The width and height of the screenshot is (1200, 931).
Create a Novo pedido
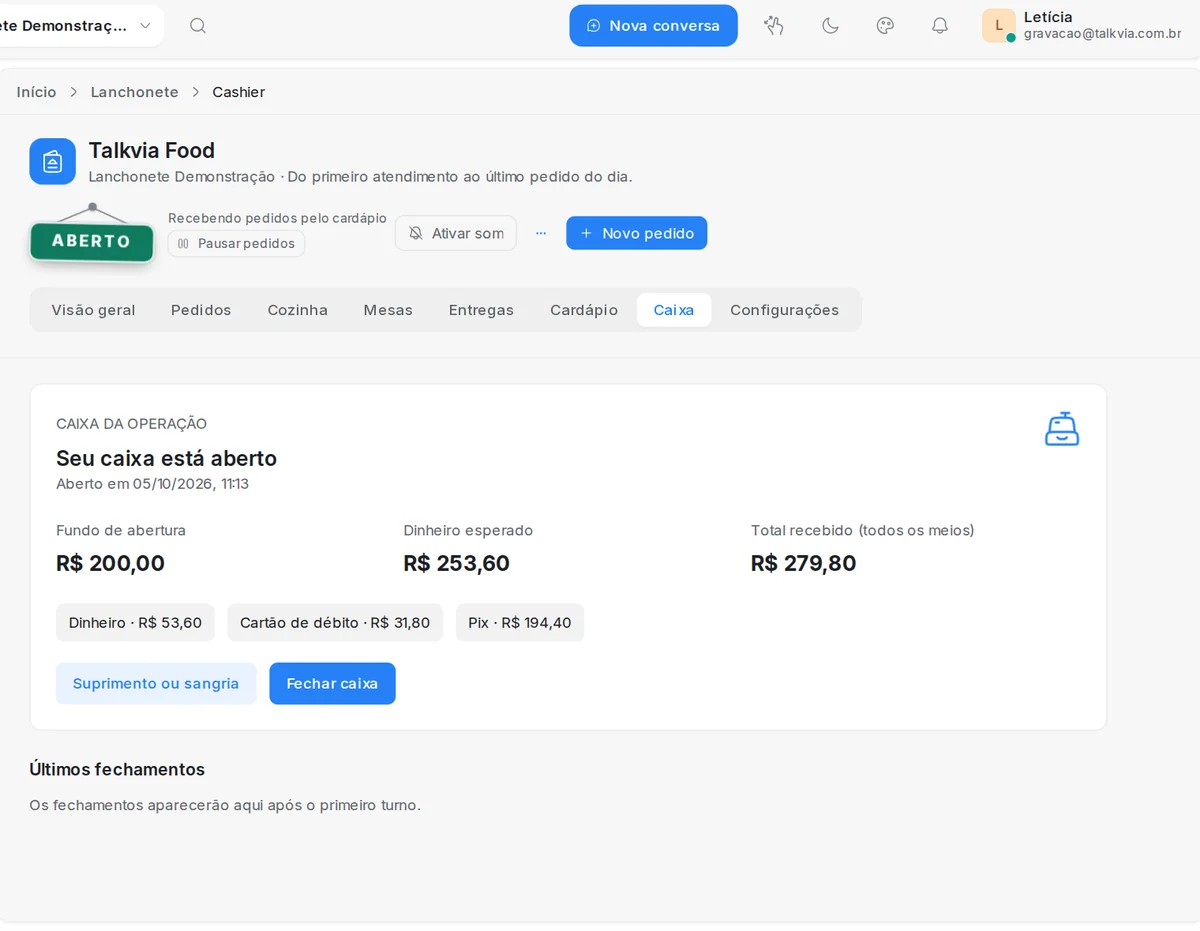tap(637, 233)
